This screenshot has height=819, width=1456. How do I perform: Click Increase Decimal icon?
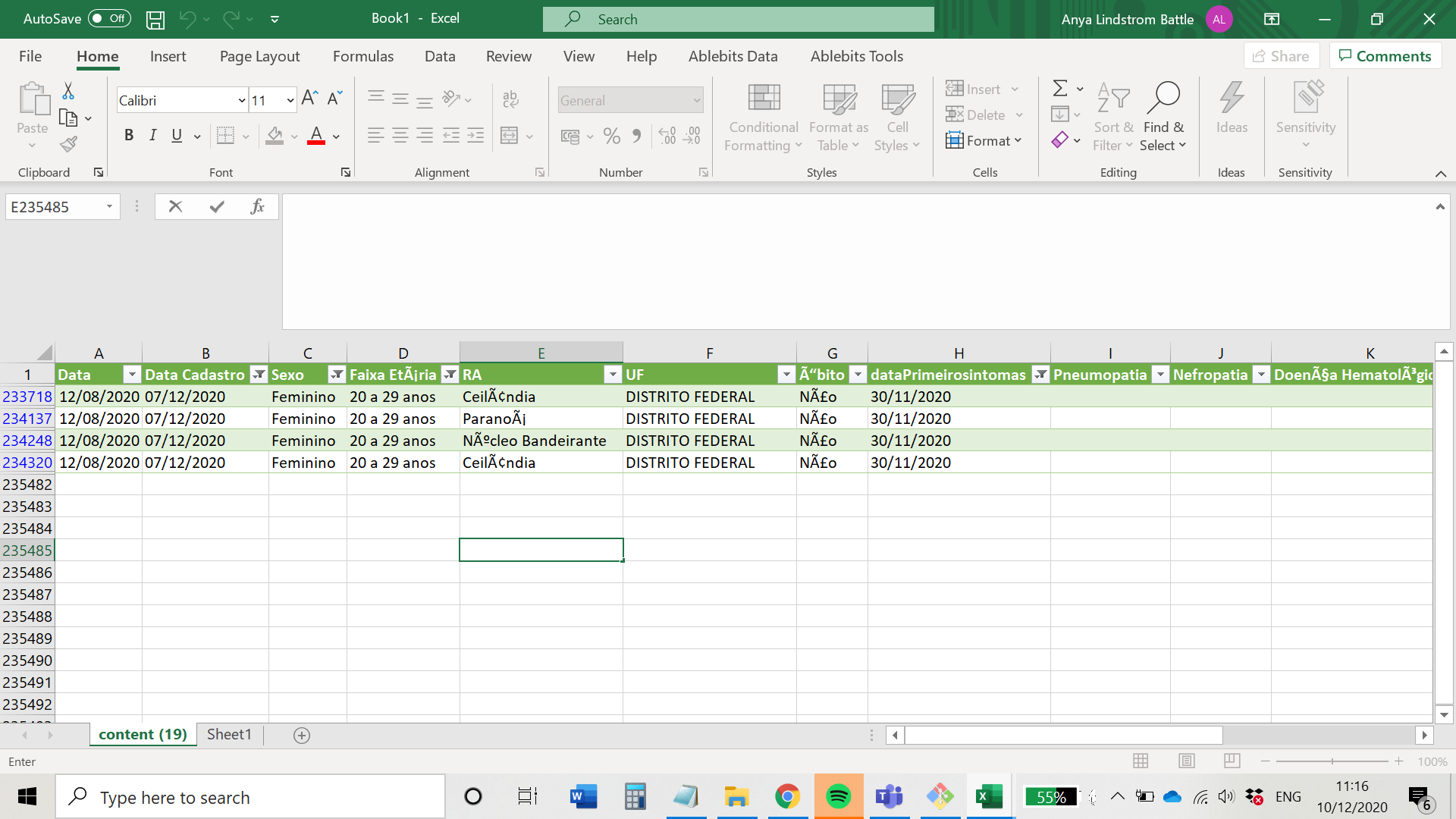[x=667, y=136]
